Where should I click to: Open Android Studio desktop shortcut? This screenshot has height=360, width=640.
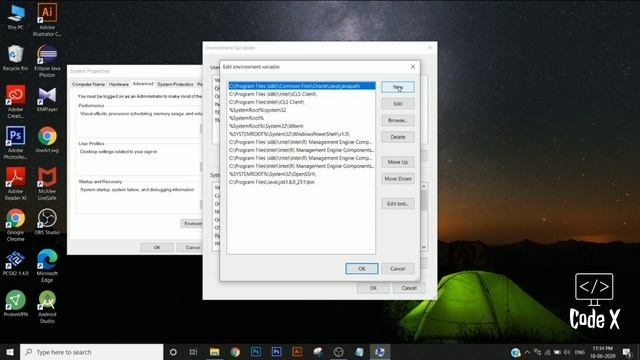(x=47, y=307)
